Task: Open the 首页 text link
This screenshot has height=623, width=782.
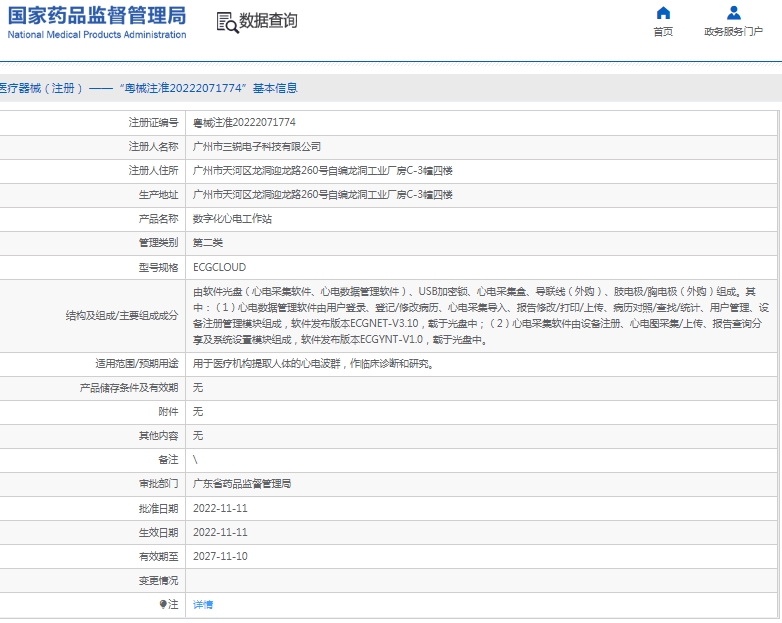Action: coord(663,32)
